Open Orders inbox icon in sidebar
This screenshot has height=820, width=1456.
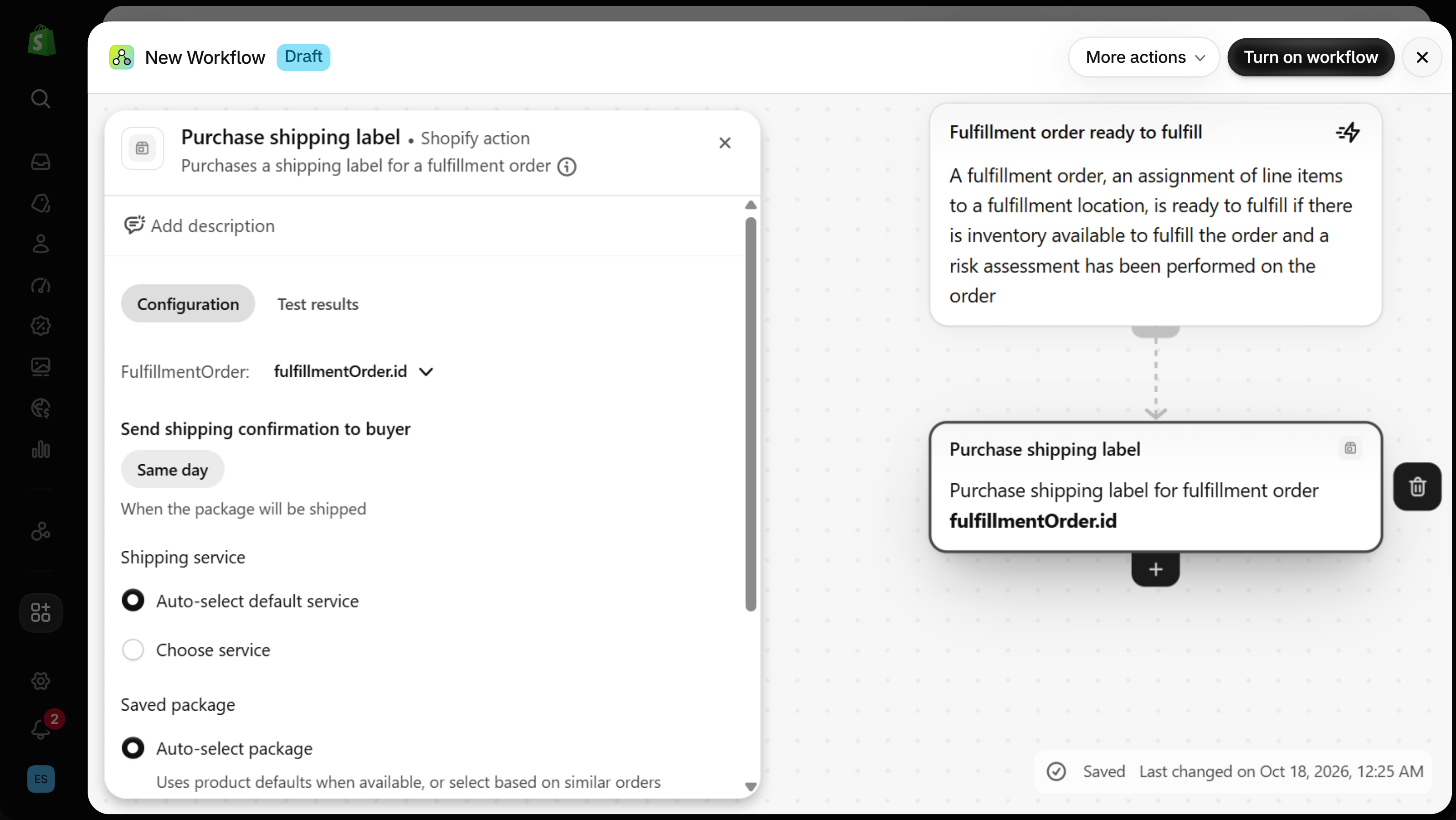[41, 162]
